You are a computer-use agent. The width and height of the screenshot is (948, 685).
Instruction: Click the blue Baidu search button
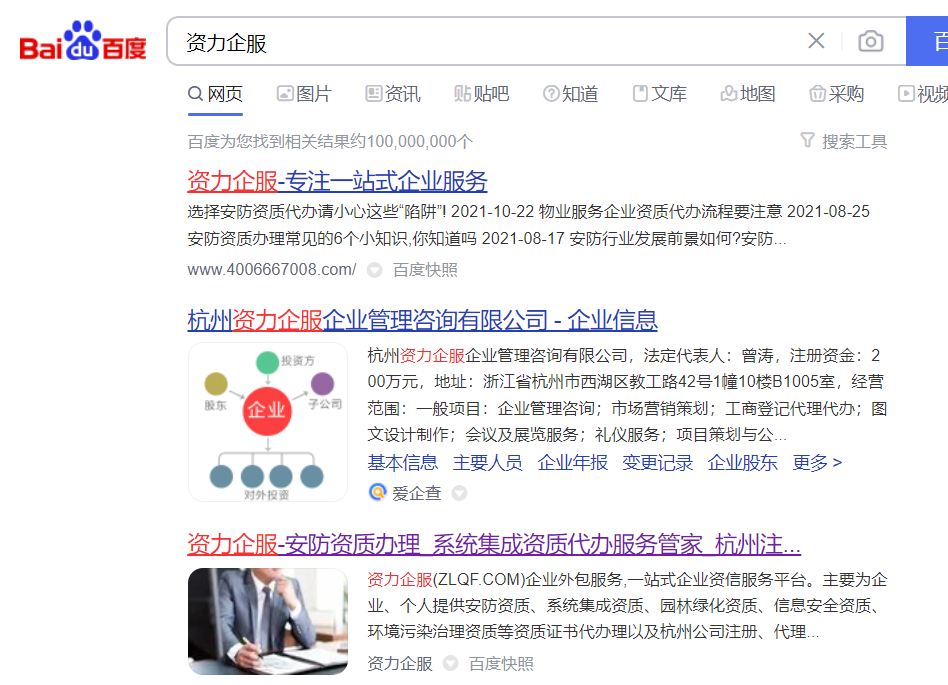click(927, 41)
